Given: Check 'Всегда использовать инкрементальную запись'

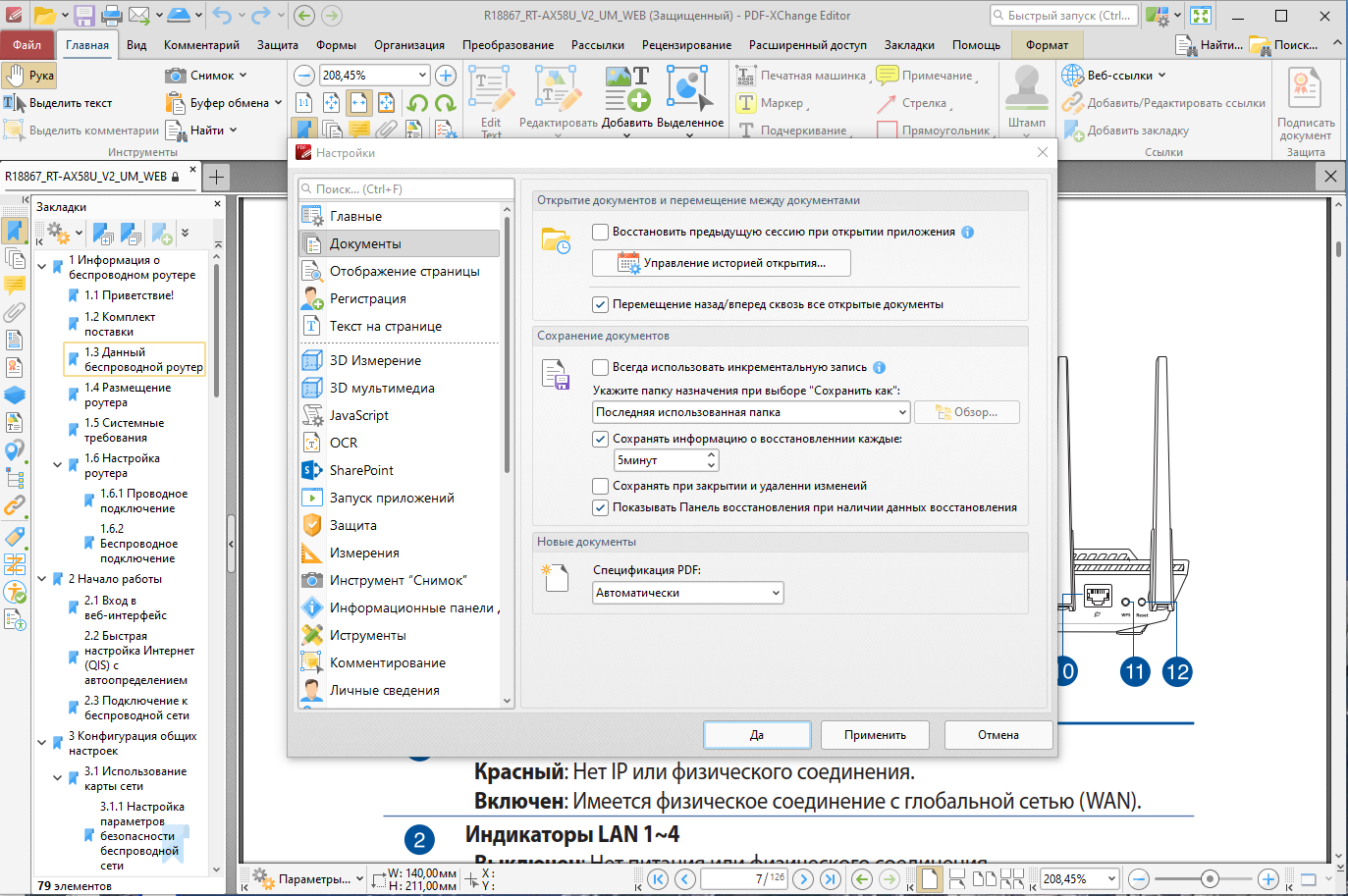Looking at the screenshot, I should [601, 367].
